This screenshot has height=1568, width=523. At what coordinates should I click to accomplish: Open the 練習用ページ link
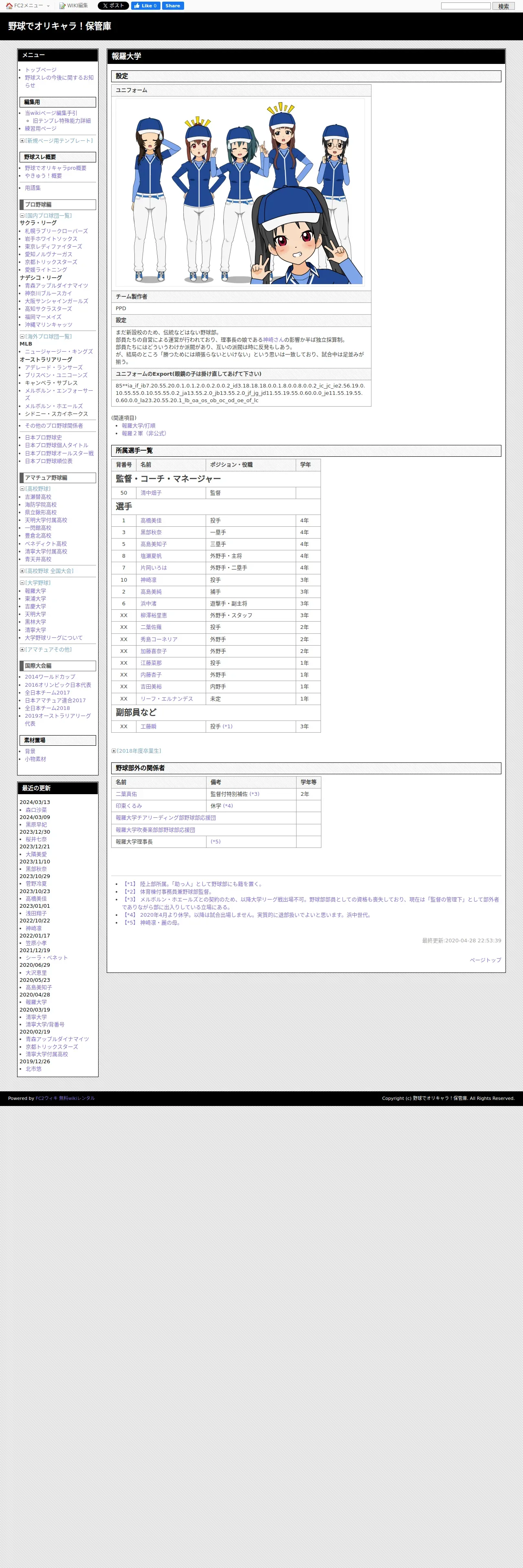click(40, 129)
